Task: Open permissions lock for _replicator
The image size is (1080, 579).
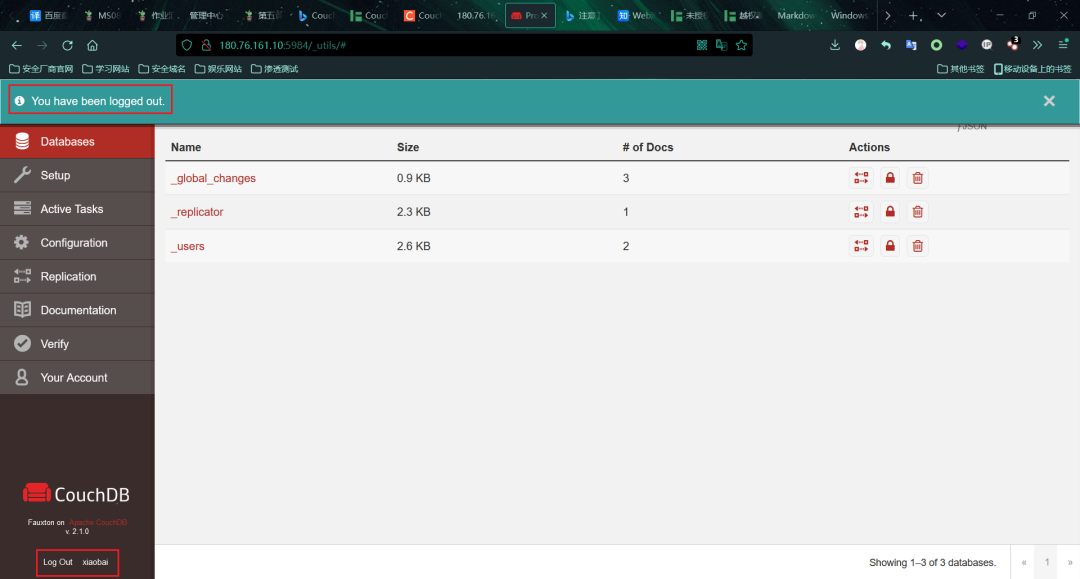Action: click(890, 212)
